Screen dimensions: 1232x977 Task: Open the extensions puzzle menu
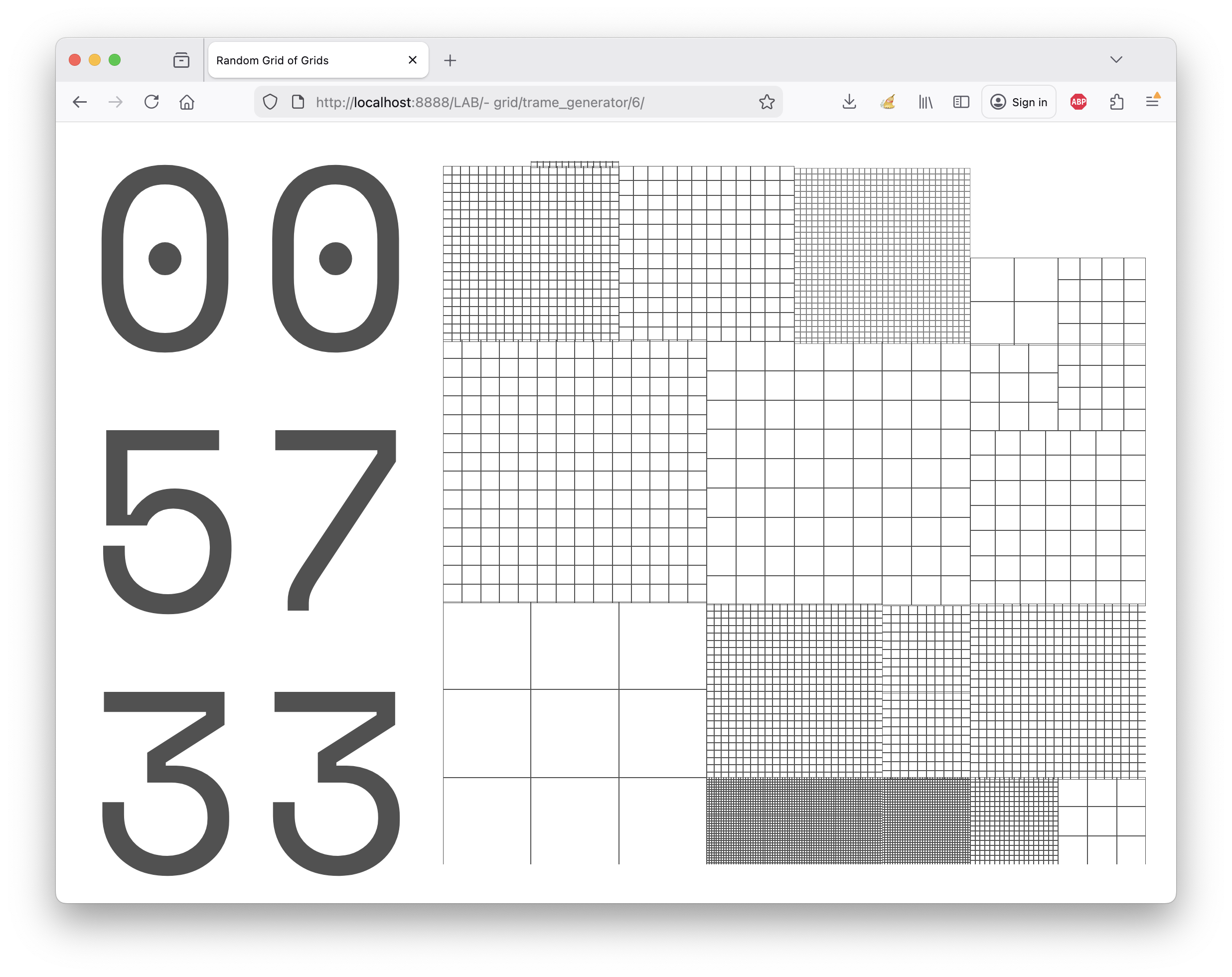coord(1116,102)
